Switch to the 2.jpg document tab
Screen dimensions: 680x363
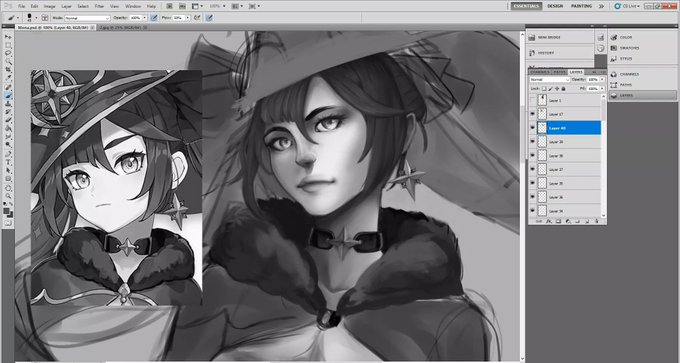coord(122,27)
